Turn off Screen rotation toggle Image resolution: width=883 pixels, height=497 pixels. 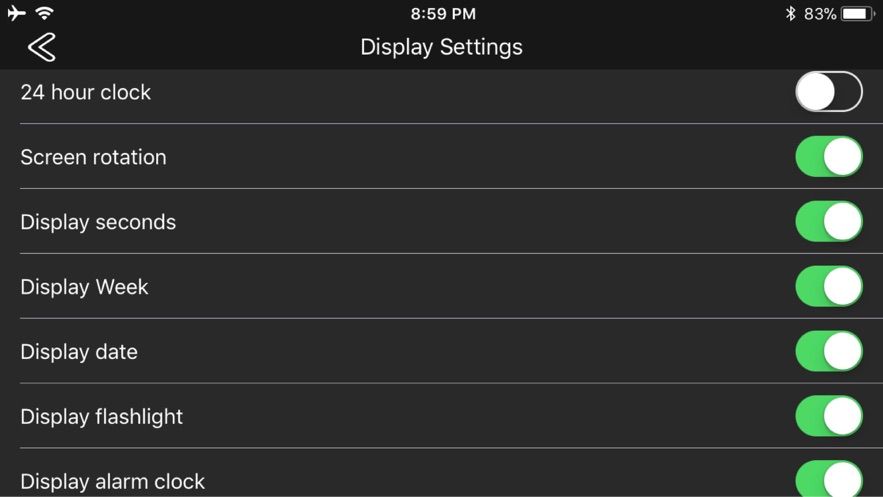(828, 157)
